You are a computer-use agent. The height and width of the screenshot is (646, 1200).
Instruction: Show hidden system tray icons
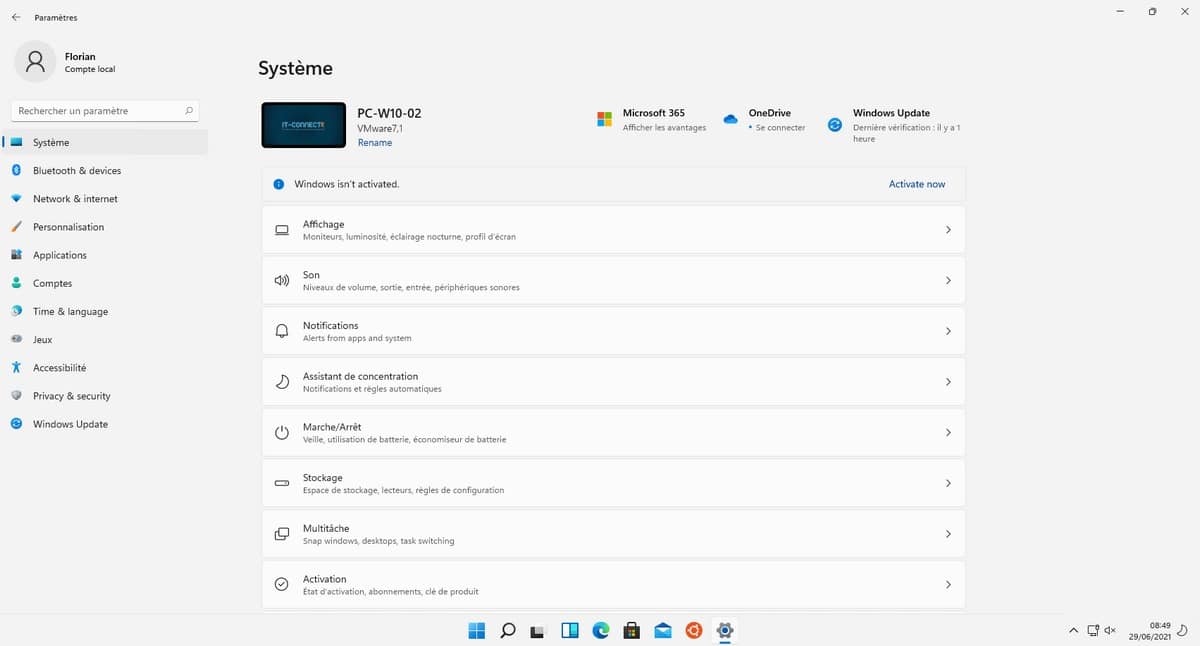click(1074, 630)
